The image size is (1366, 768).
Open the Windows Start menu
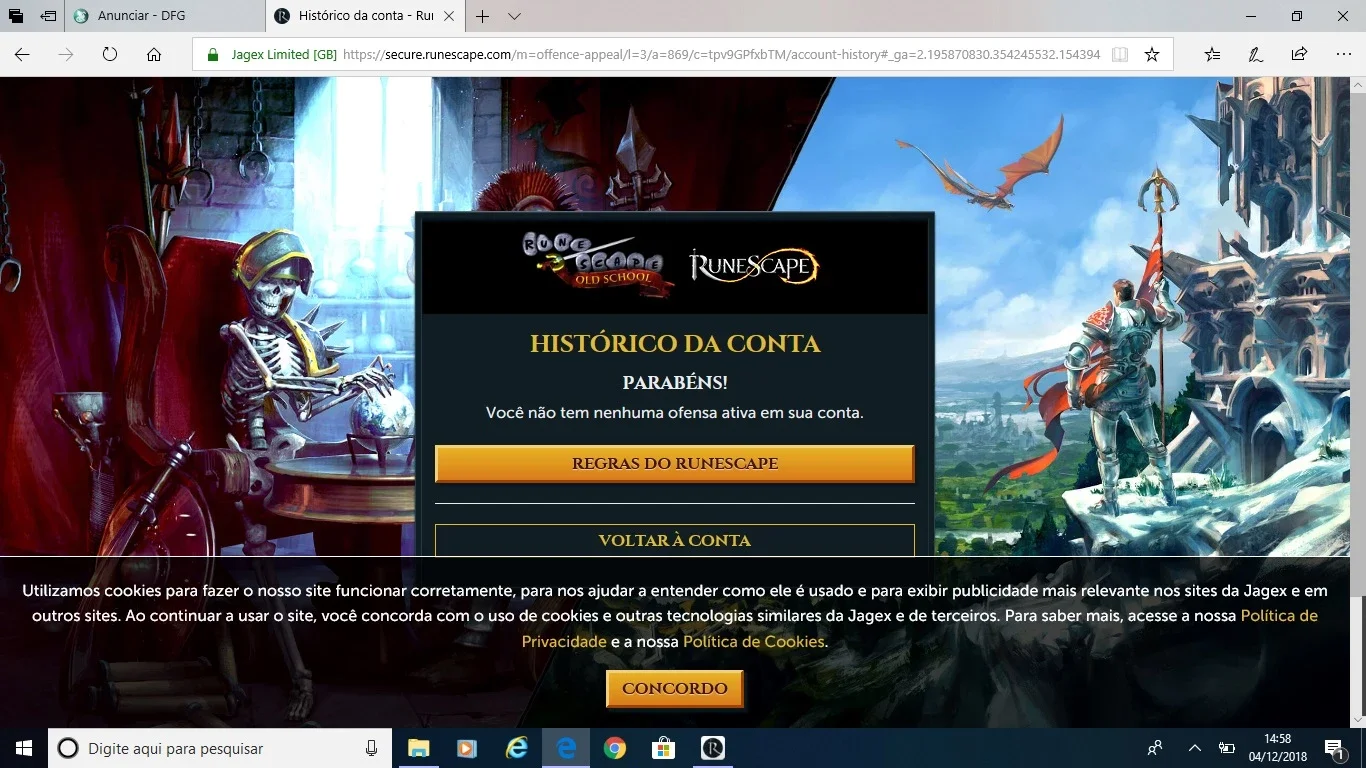click(x=23, y=748)
